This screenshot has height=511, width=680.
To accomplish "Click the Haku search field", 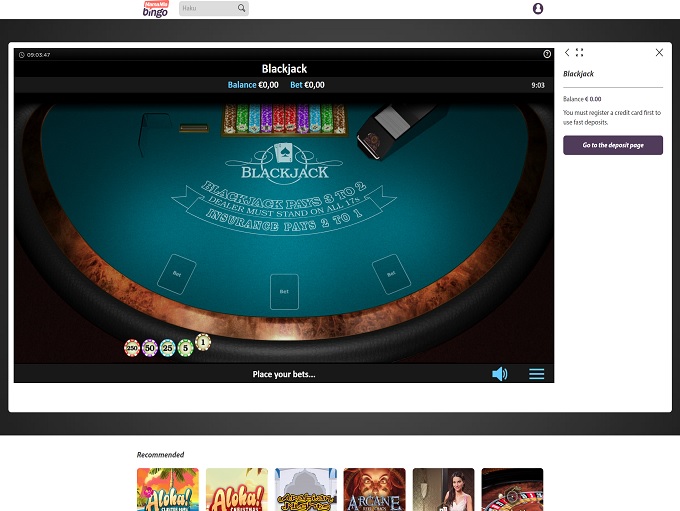I will pos(207,9).
